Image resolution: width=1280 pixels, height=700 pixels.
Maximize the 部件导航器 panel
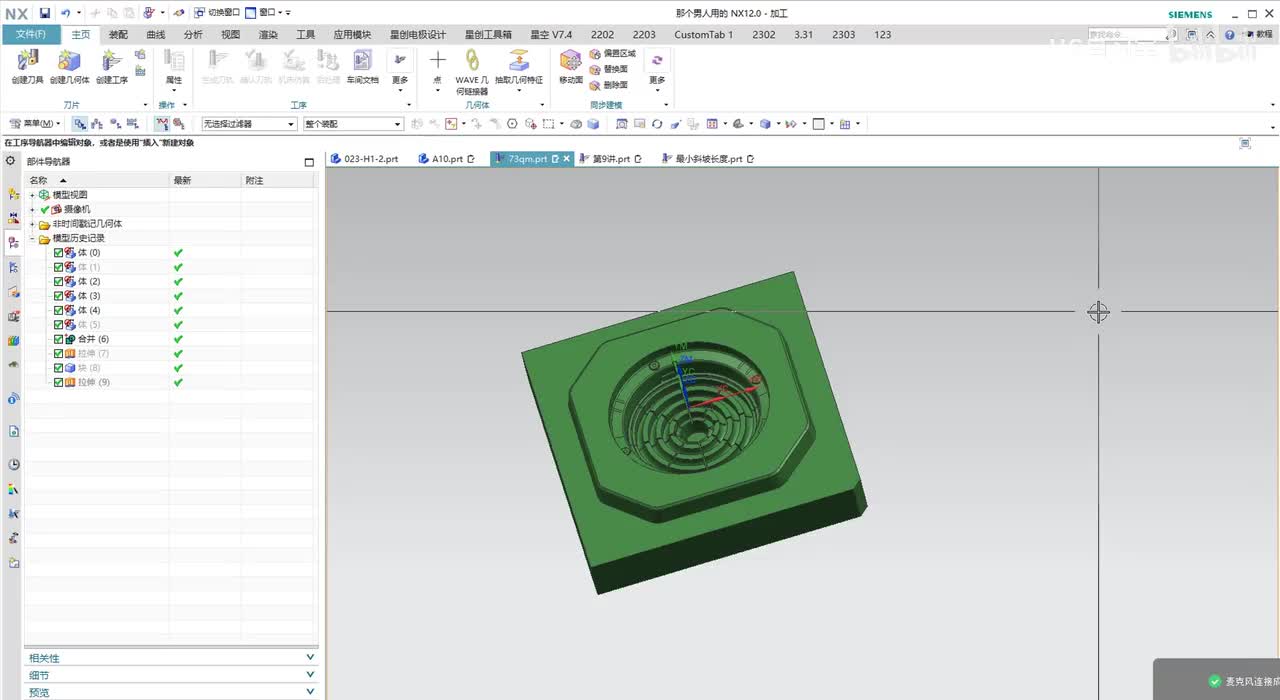pyautogui.click(x=309, y=162)
